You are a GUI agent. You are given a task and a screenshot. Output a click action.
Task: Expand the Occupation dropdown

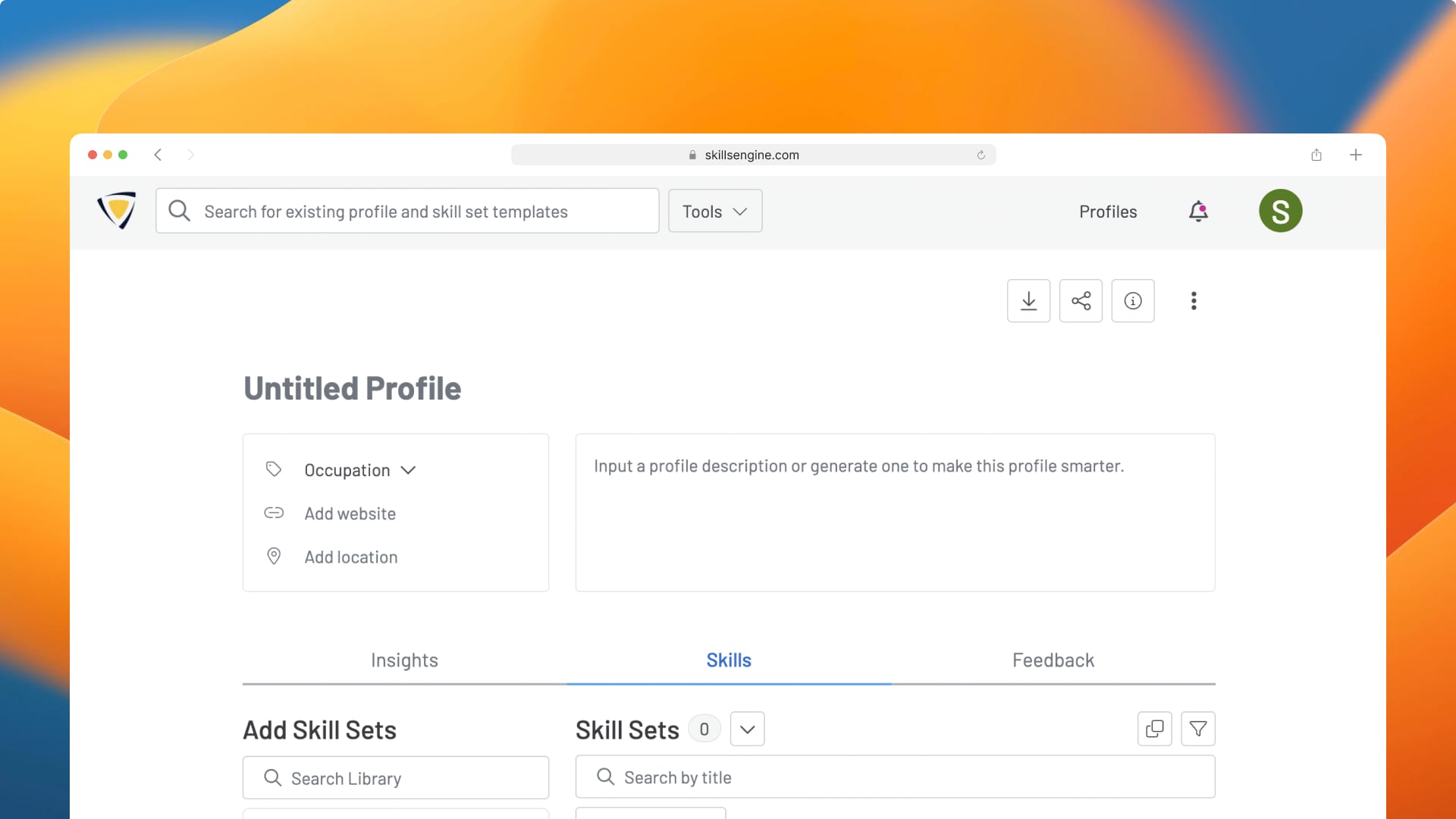coord(409,469)
